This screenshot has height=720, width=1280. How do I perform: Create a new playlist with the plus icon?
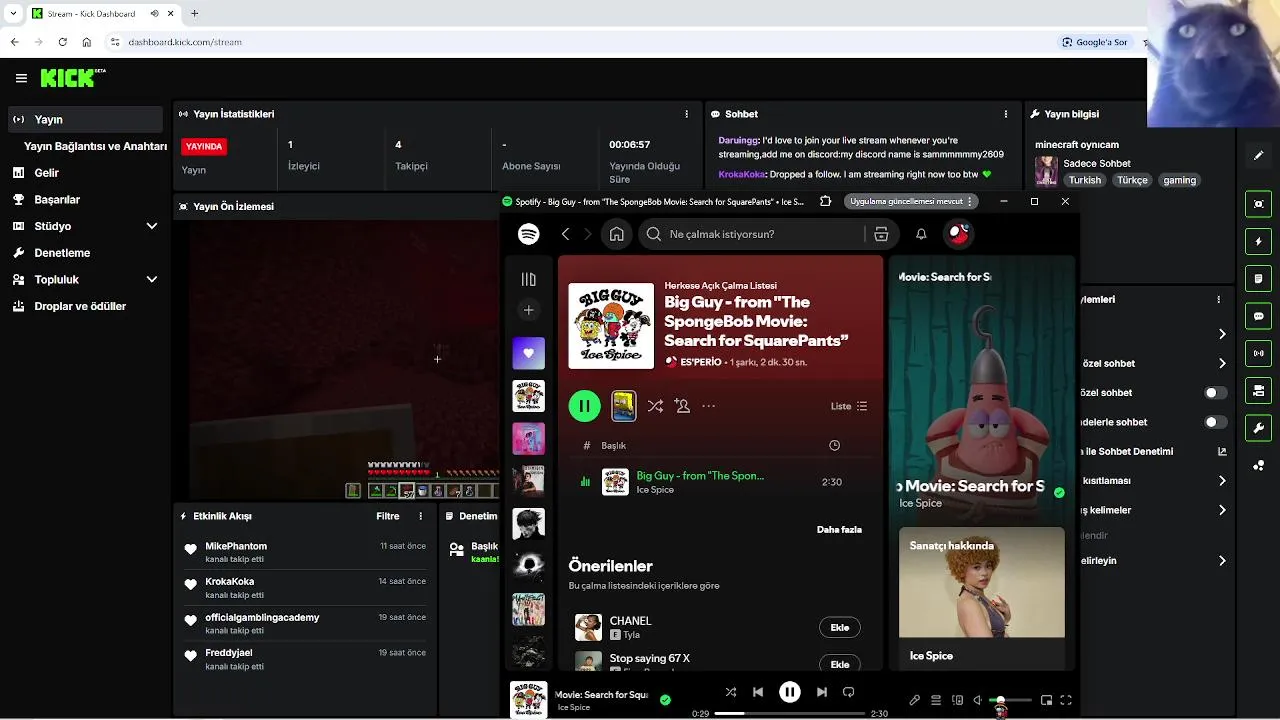click(x=528, y=310)
